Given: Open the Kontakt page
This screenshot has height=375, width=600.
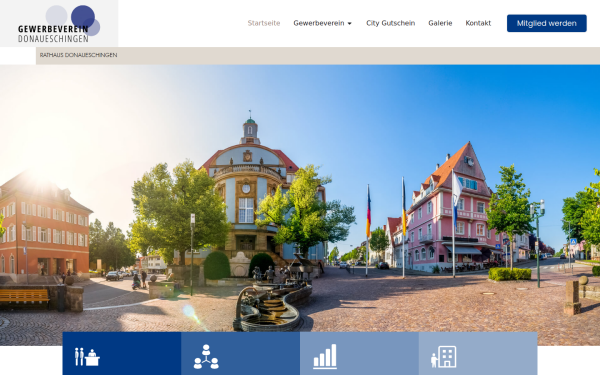Looking at the screenshot, I should coord(478,23).
